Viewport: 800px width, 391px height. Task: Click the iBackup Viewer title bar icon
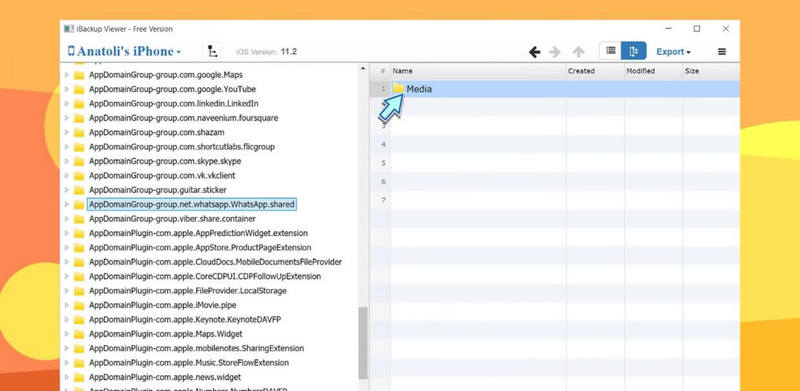(x=69, y=29)
